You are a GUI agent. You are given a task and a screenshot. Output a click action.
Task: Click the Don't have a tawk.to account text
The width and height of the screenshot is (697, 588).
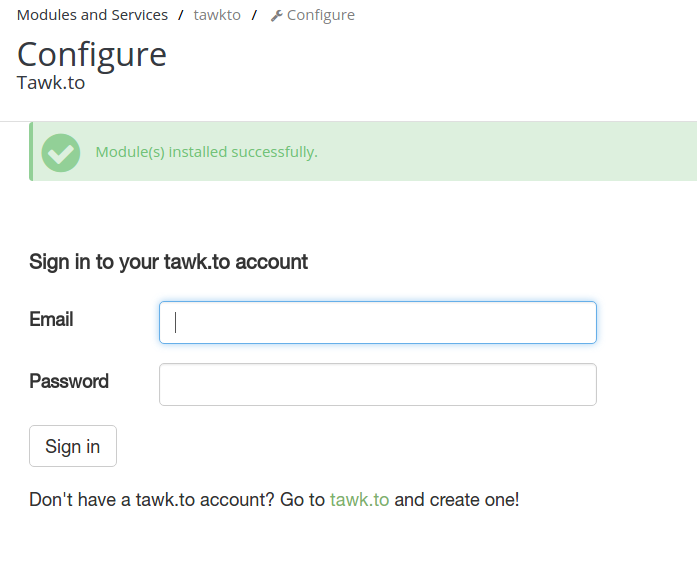[152, 500]
